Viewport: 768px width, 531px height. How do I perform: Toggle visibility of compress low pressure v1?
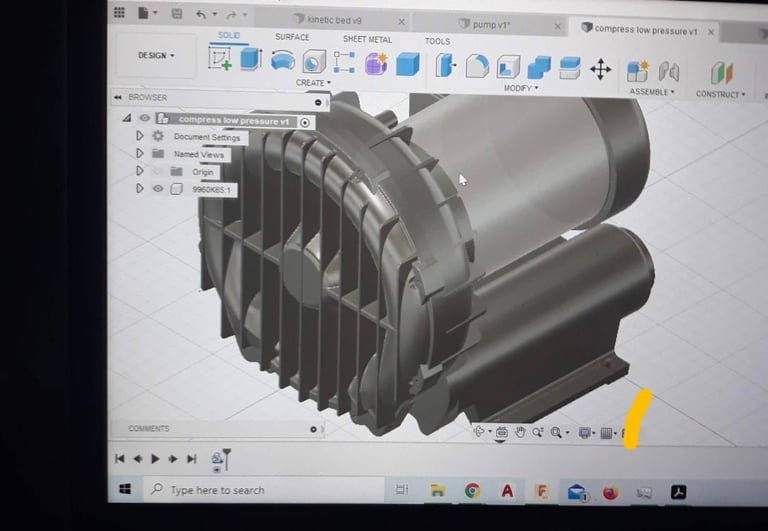[144, 118]
